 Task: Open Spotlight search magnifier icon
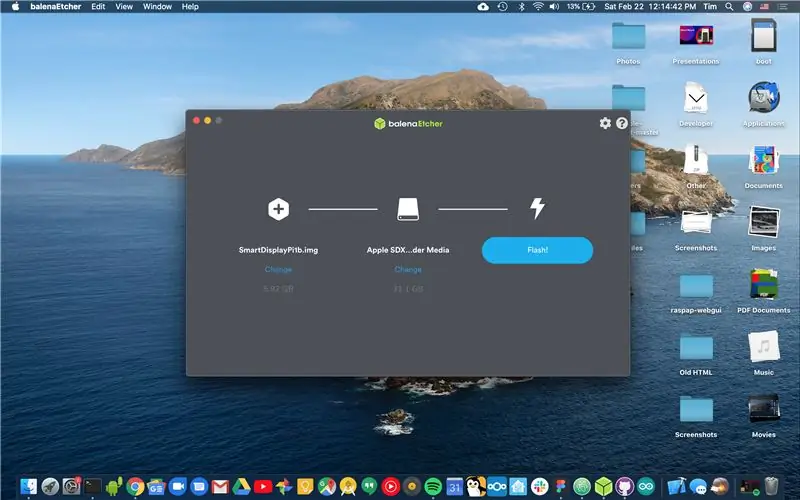click(x=730, y=7)
